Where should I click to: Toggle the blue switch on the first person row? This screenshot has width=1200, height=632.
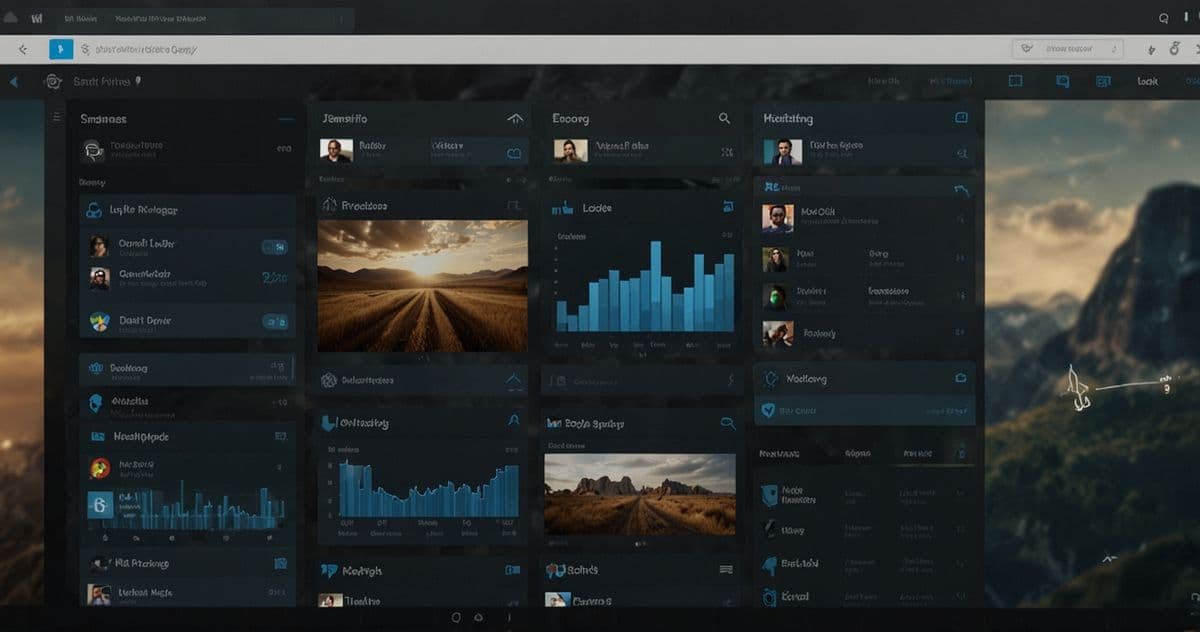coord(274,247)
